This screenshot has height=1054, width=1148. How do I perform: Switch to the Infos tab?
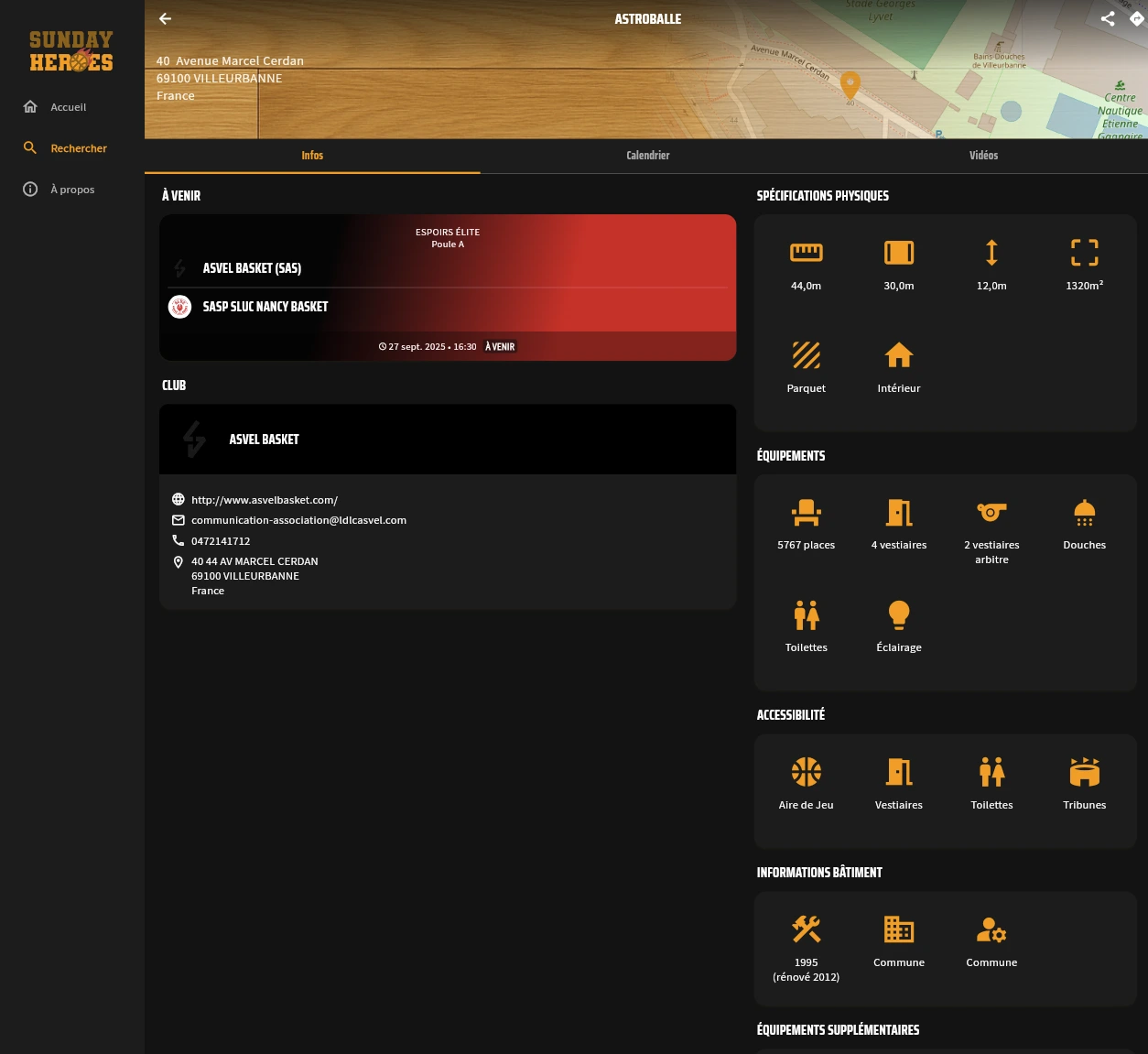coord(312,156)
